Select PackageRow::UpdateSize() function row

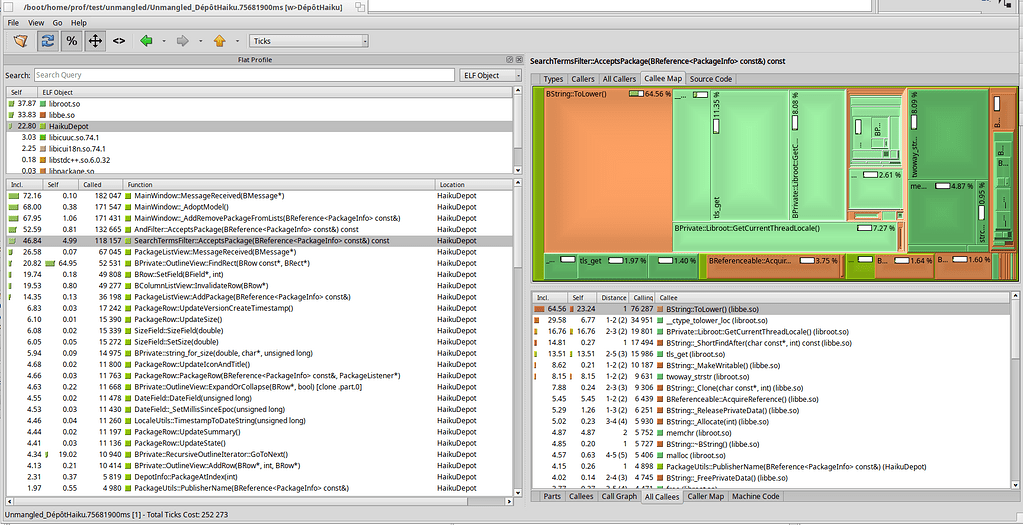click(260, 320)
